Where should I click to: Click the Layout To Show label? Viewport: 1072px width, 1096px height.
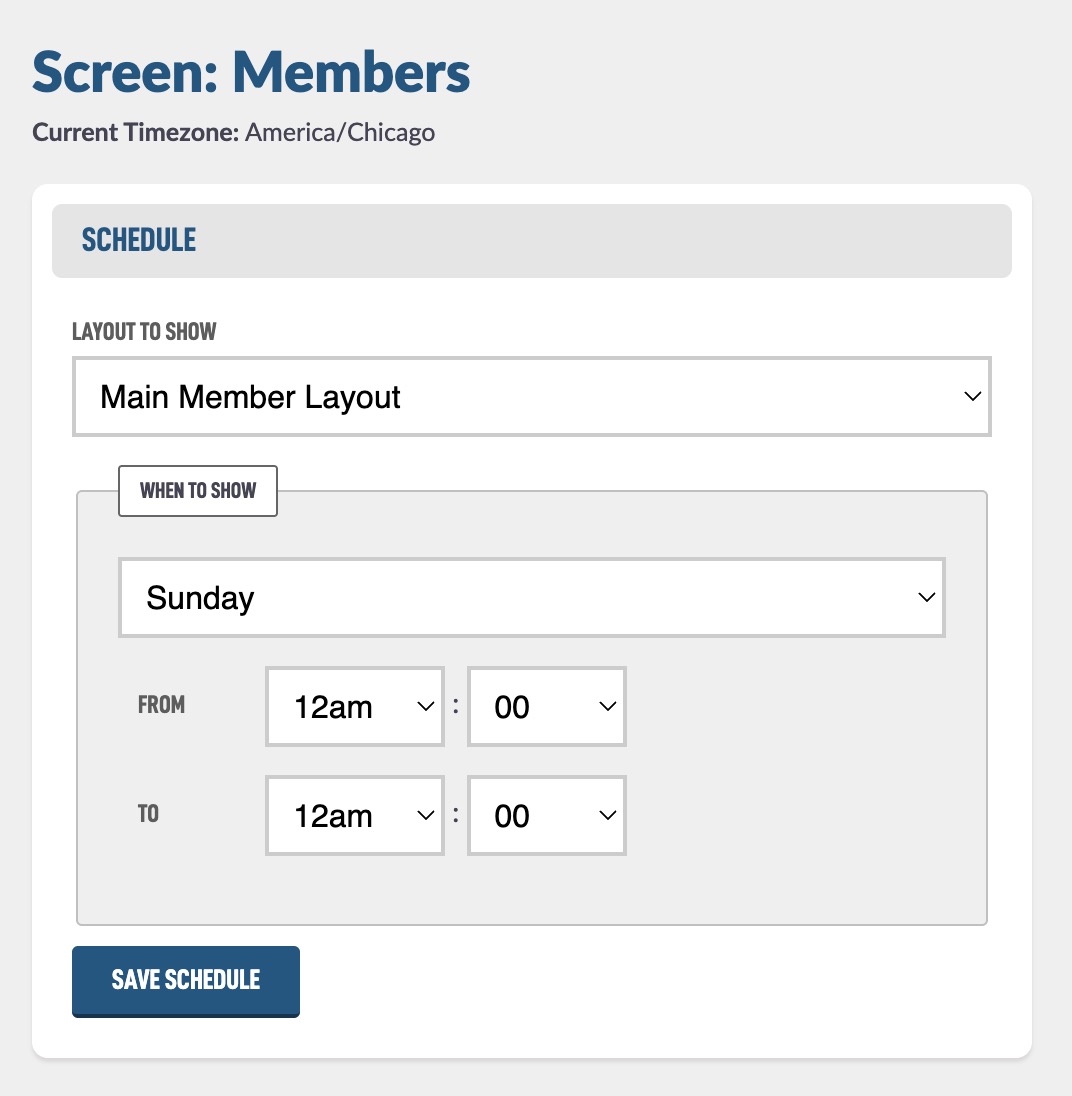[144, 331]
